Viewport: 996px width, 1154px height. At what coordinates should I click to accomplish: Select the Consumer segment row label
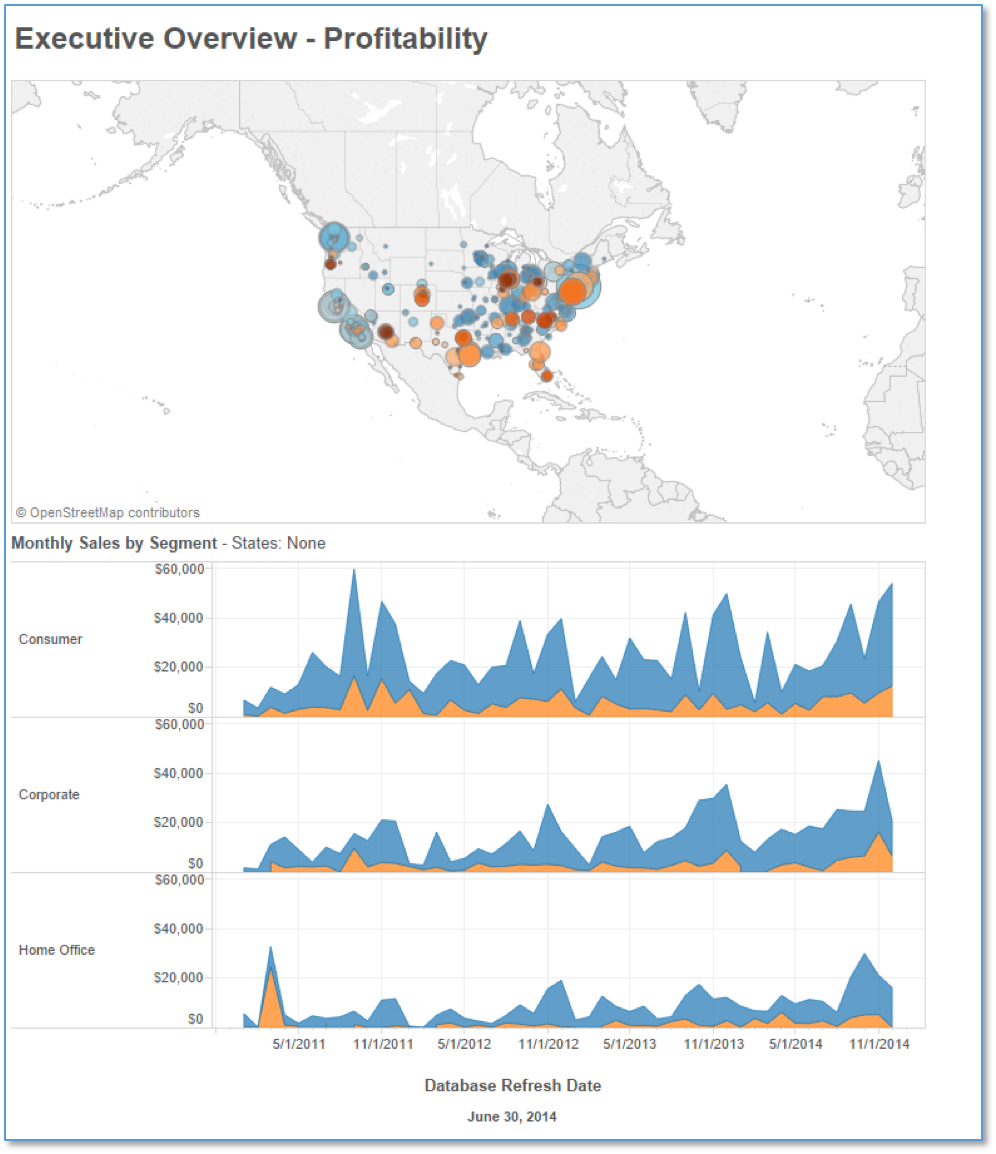(50, 639)
